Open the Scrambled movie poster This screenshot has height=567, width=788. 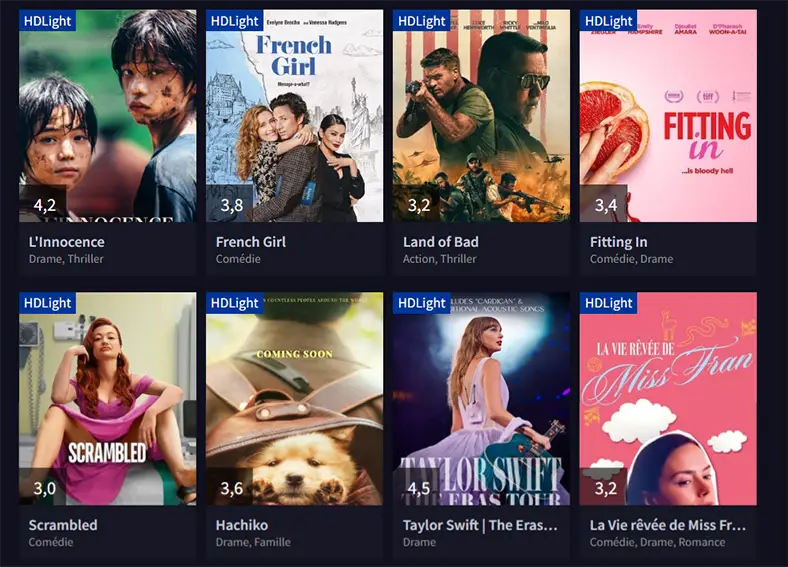click(x=108, y=399)
